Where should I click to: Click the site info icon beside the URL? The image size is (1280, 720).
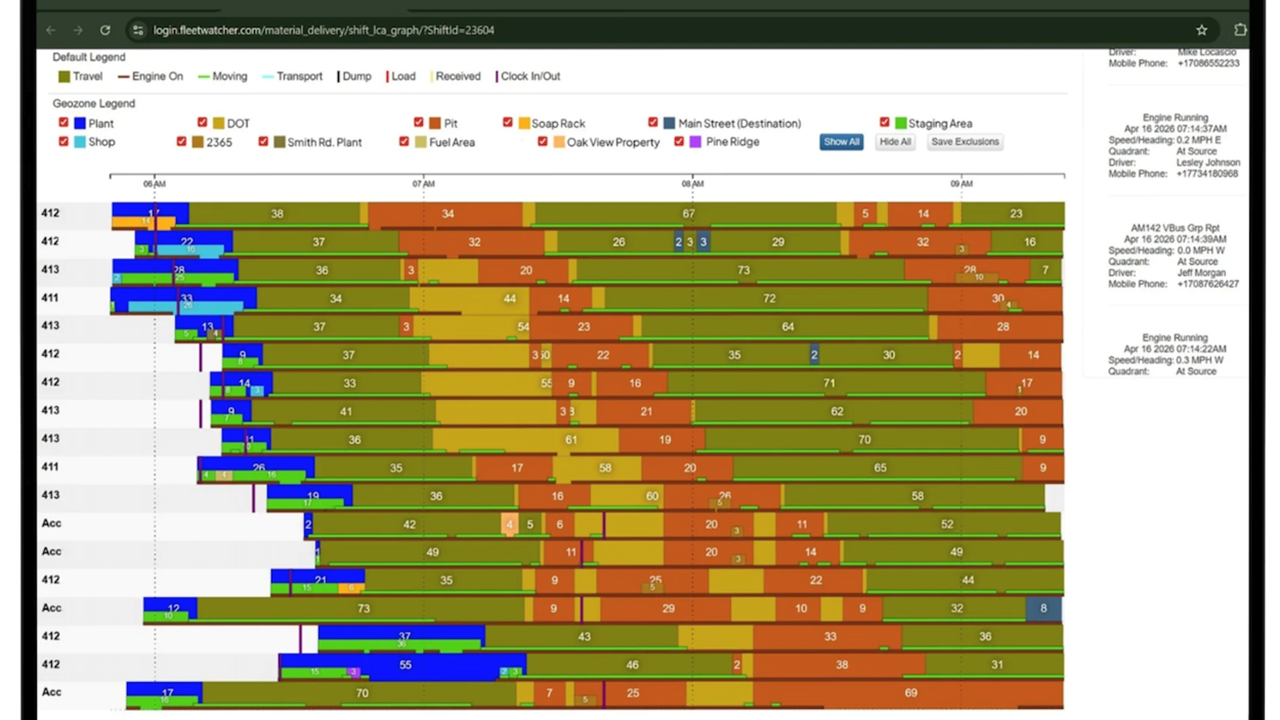click(138, 30)
